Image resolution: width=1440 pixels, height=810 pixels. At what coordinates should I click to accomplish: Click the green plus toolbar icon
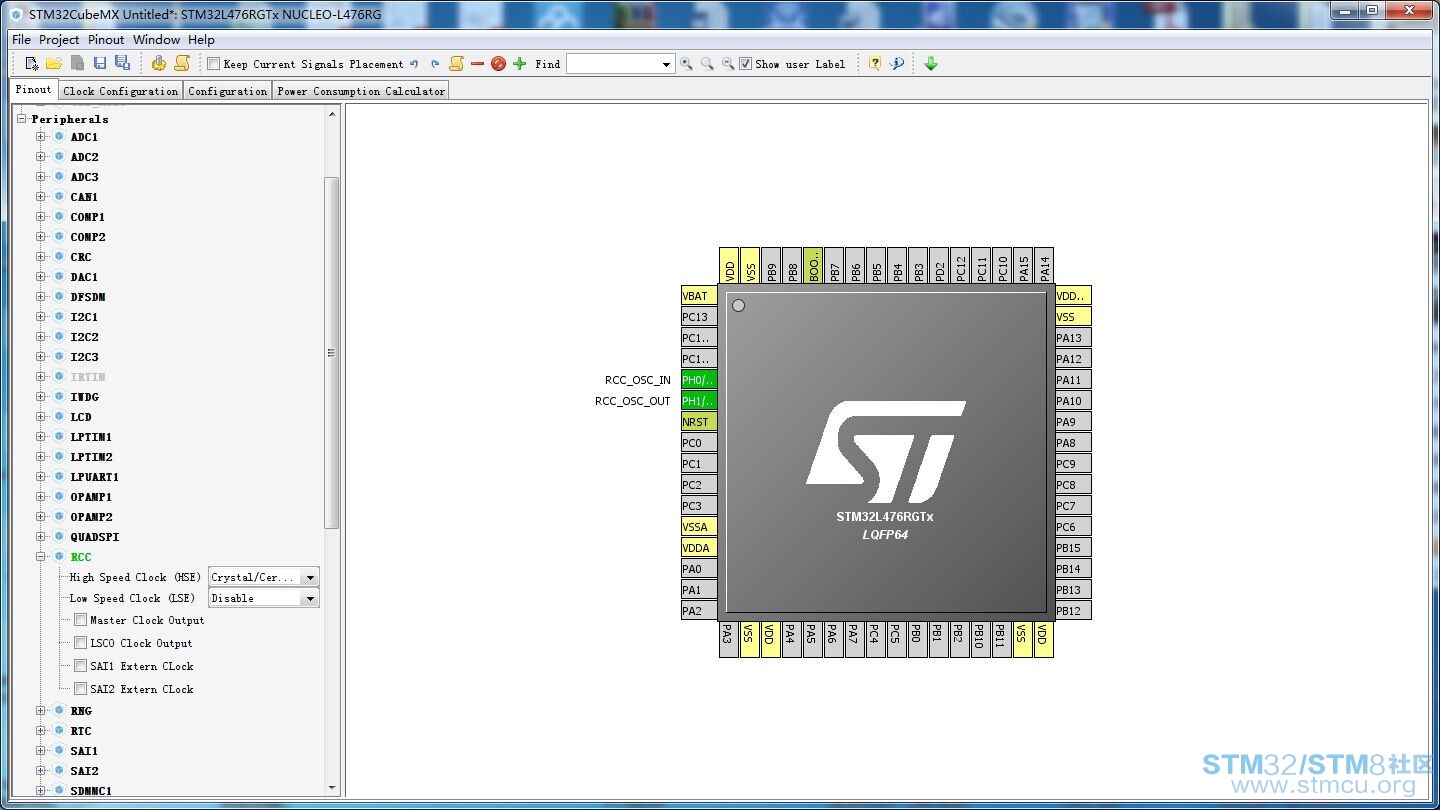click(x=519, y=64)
